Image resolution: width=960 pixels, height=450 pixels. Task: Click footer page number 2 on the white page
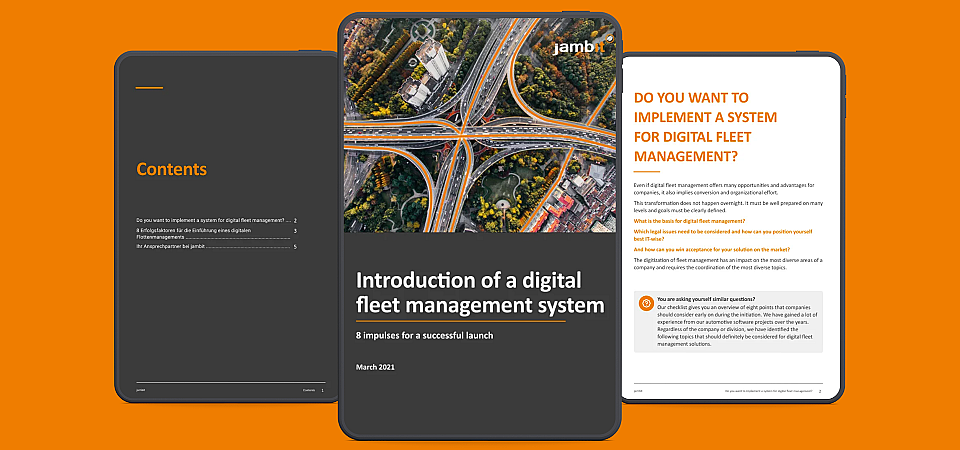820,390
